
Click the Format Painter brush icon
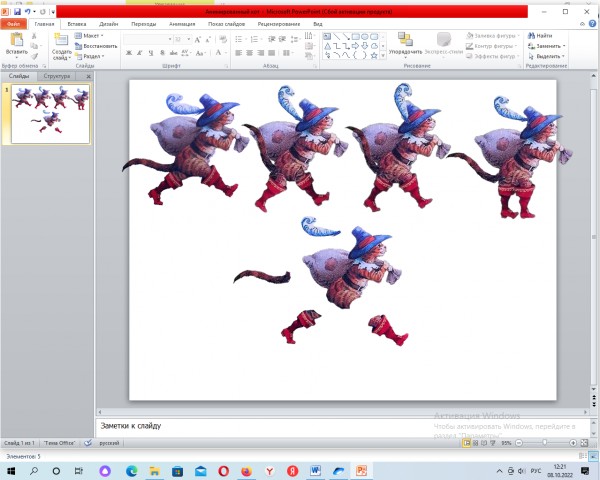(x=34, y=56)
